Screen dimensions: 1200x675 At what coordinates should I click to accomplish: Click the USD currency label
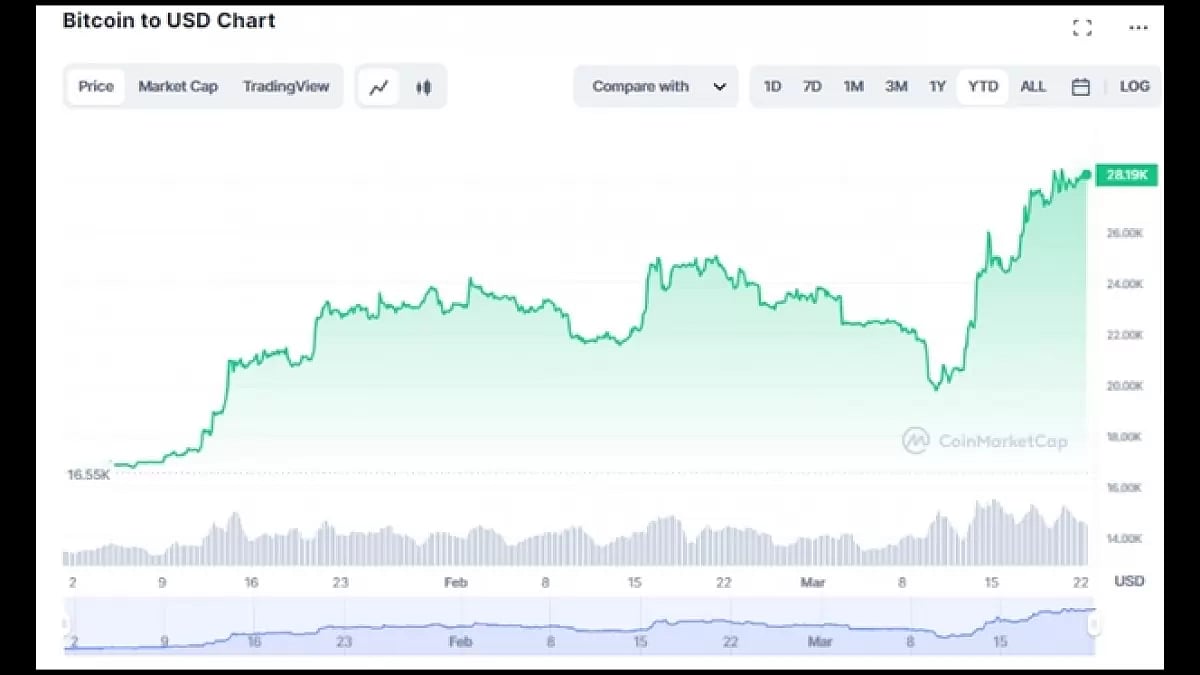point(1129,581)
